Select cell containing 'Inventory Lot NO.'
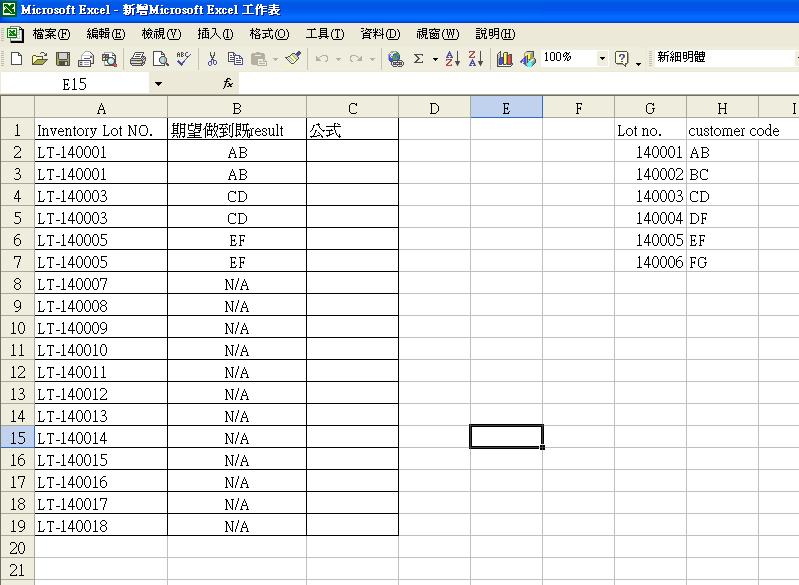This screenshot has width=799, height=585. point(101,130)
